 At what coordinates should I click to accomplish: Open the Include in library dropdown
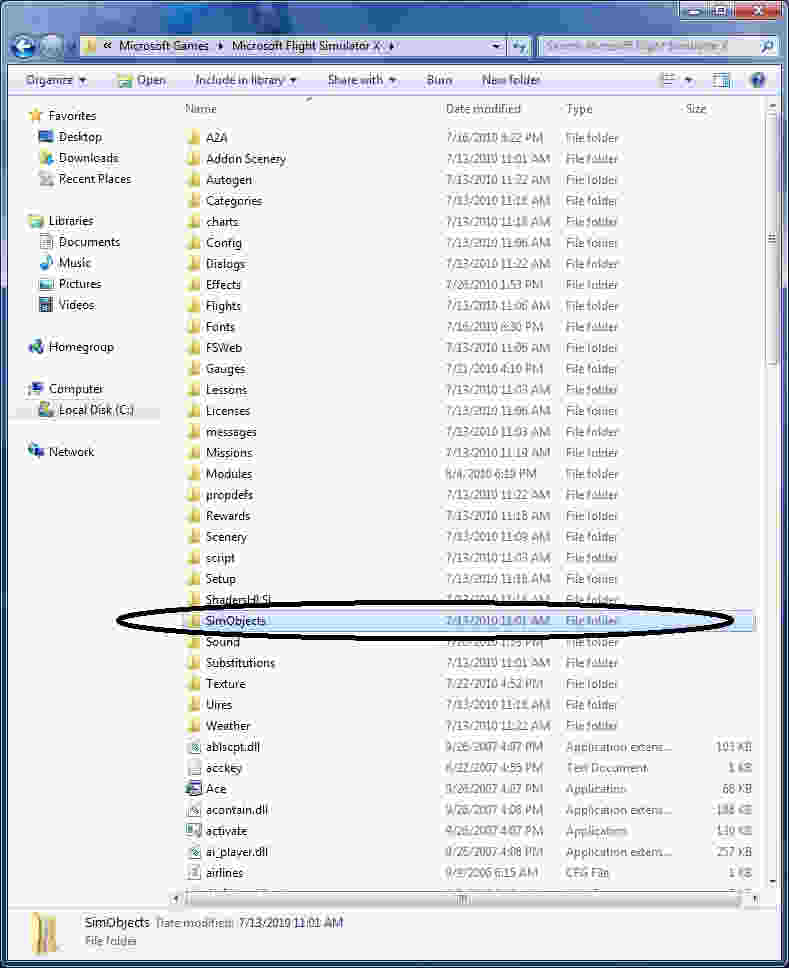click(246, 80)
